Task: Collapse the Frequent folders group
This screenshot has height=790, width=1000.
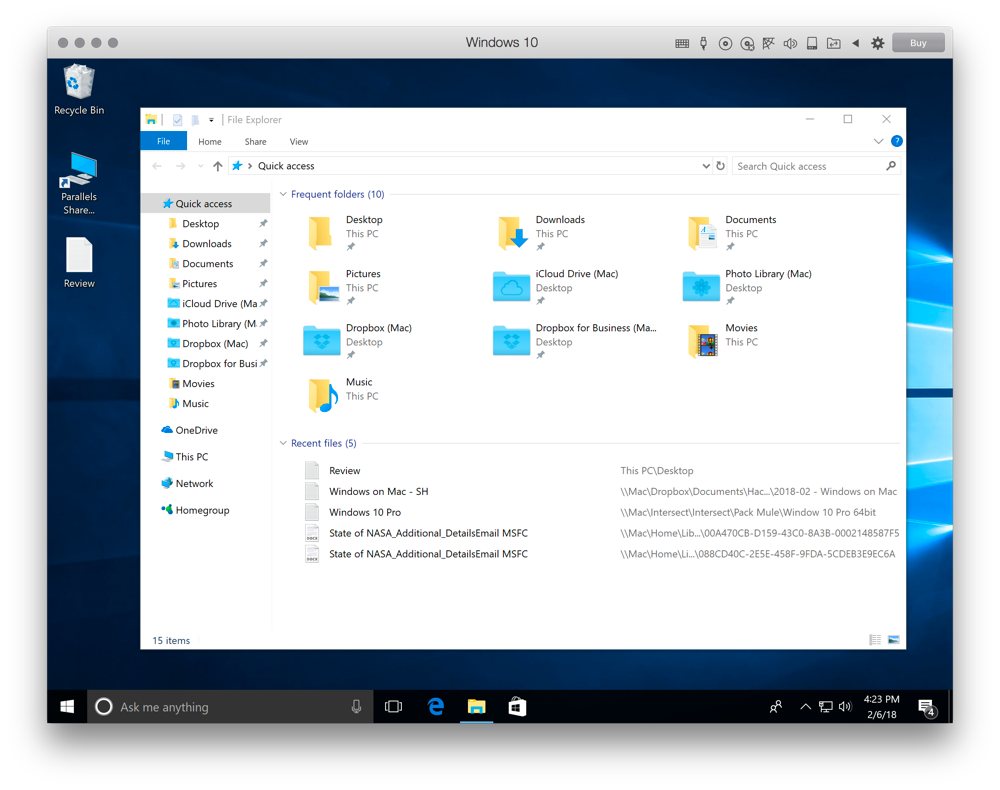Action: click(283, 194)
